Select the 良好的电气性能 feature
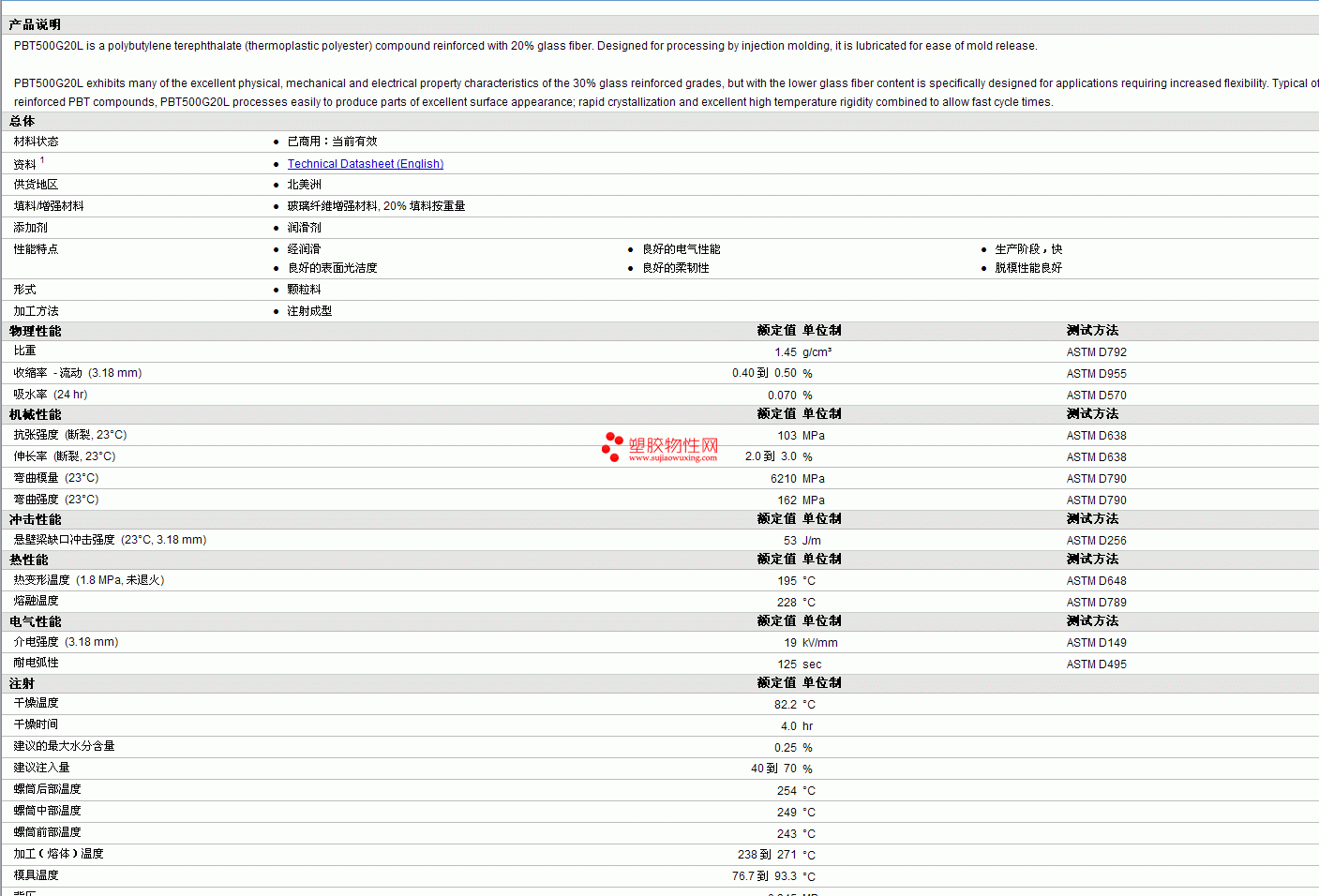 point(682,249)
